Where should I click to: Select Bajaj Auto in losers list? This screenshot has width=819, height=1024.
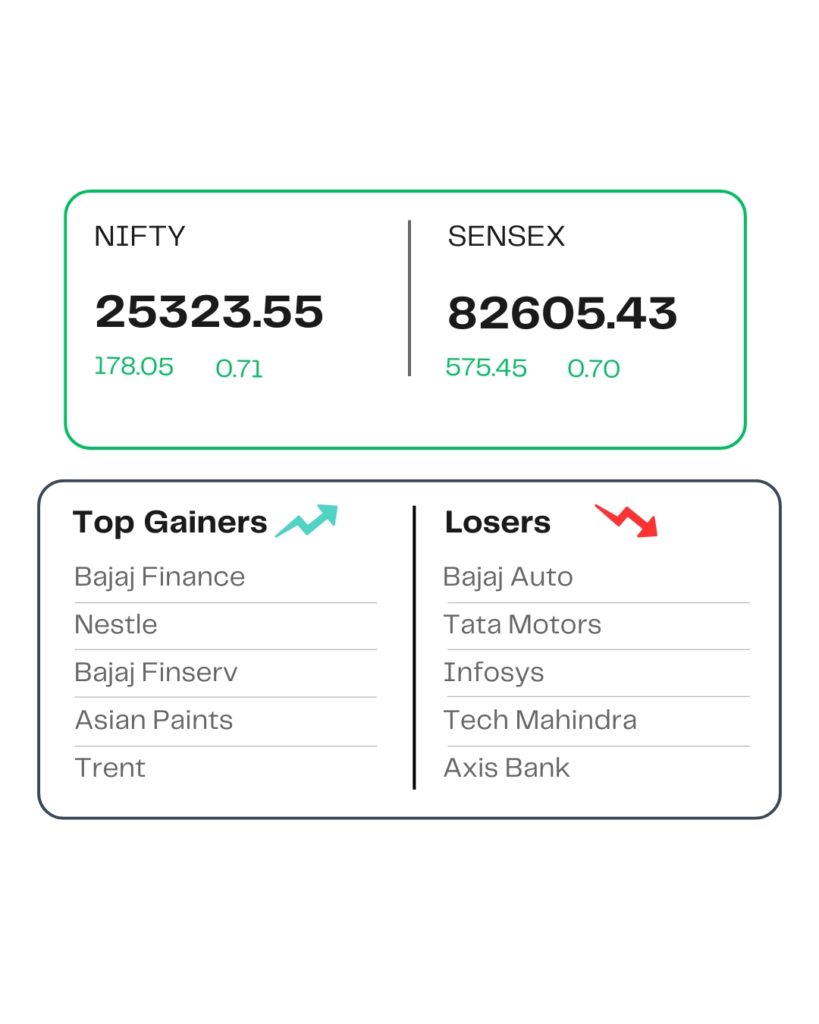coord(508,577)
